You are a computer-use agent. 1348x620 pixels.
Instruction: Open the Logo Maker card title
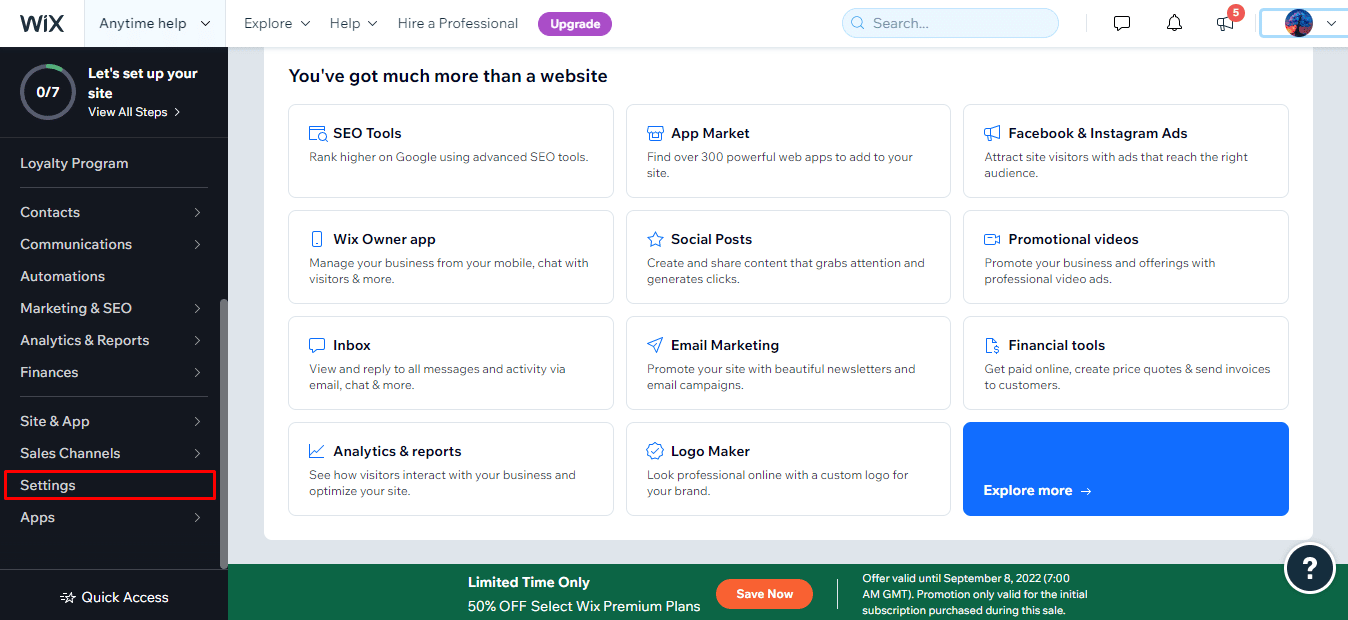[x=711, y=451]
